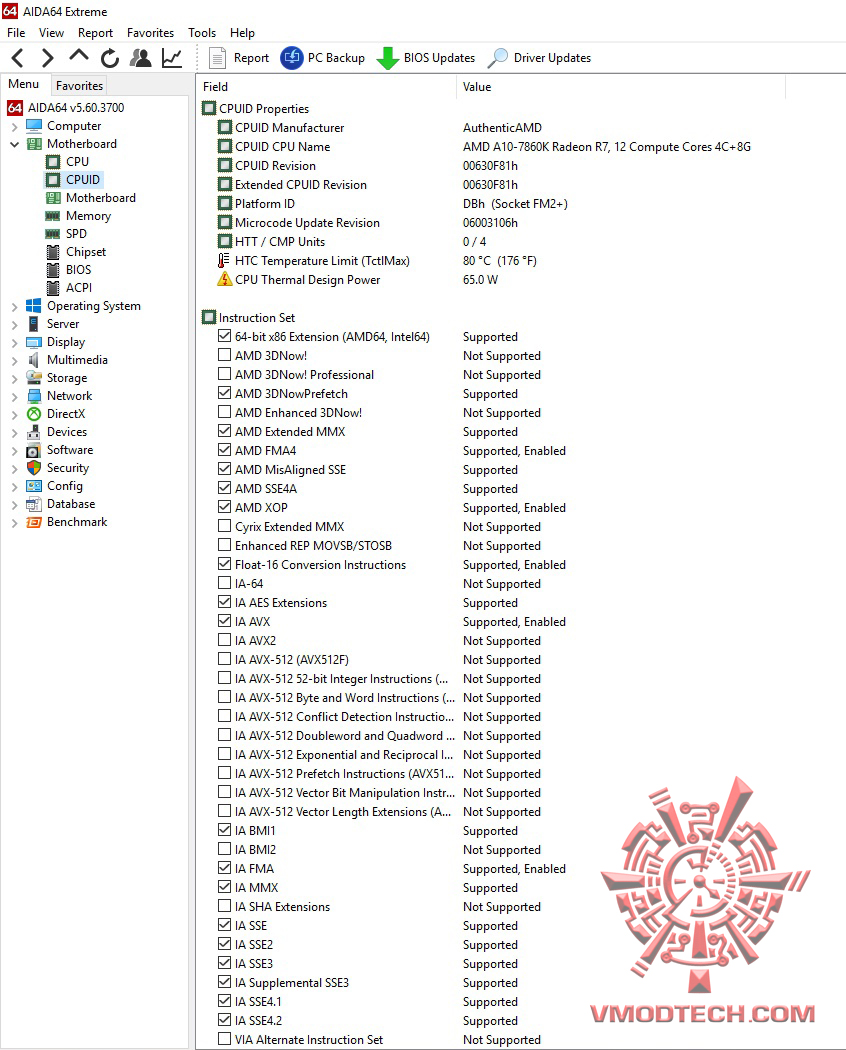Expand the Software tree node
The width and height of the screenshot is (846, 1050).
14,451
